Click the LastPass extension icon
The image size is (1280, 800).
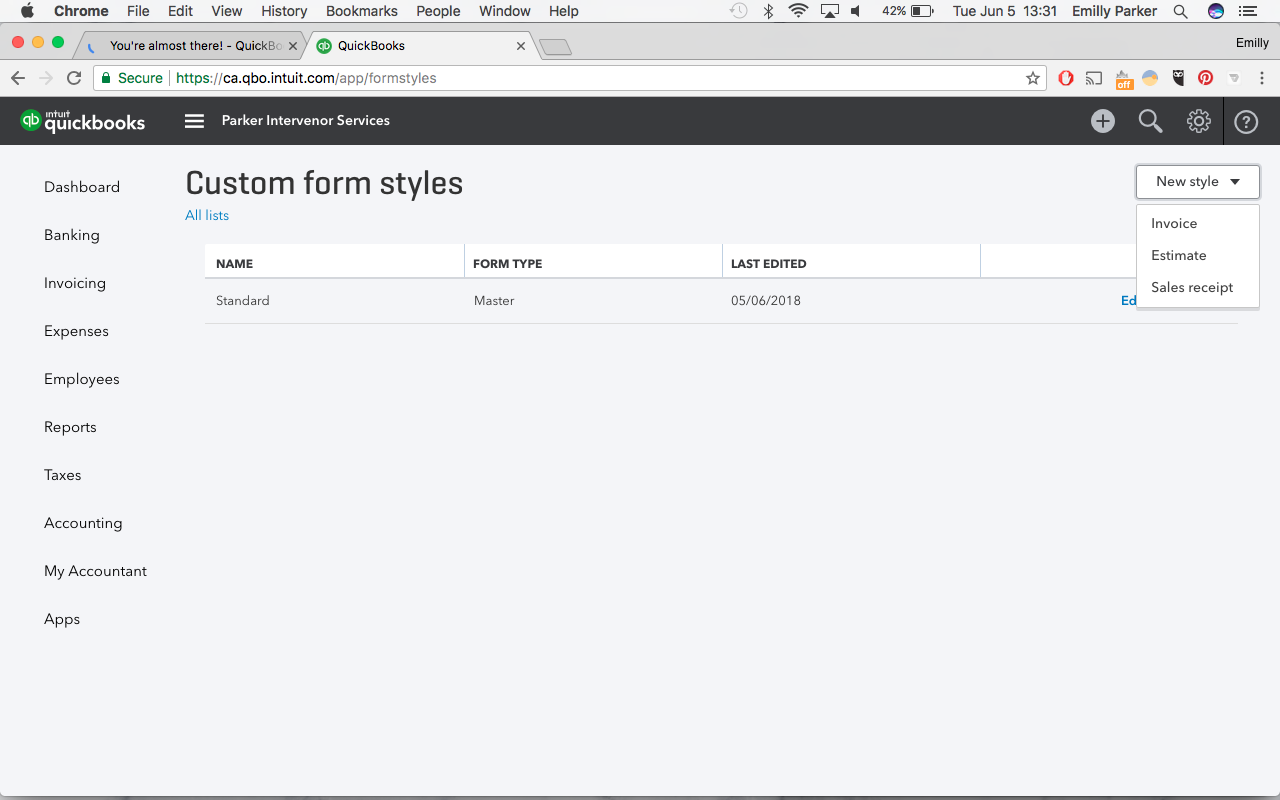(x=1177, y=77)
